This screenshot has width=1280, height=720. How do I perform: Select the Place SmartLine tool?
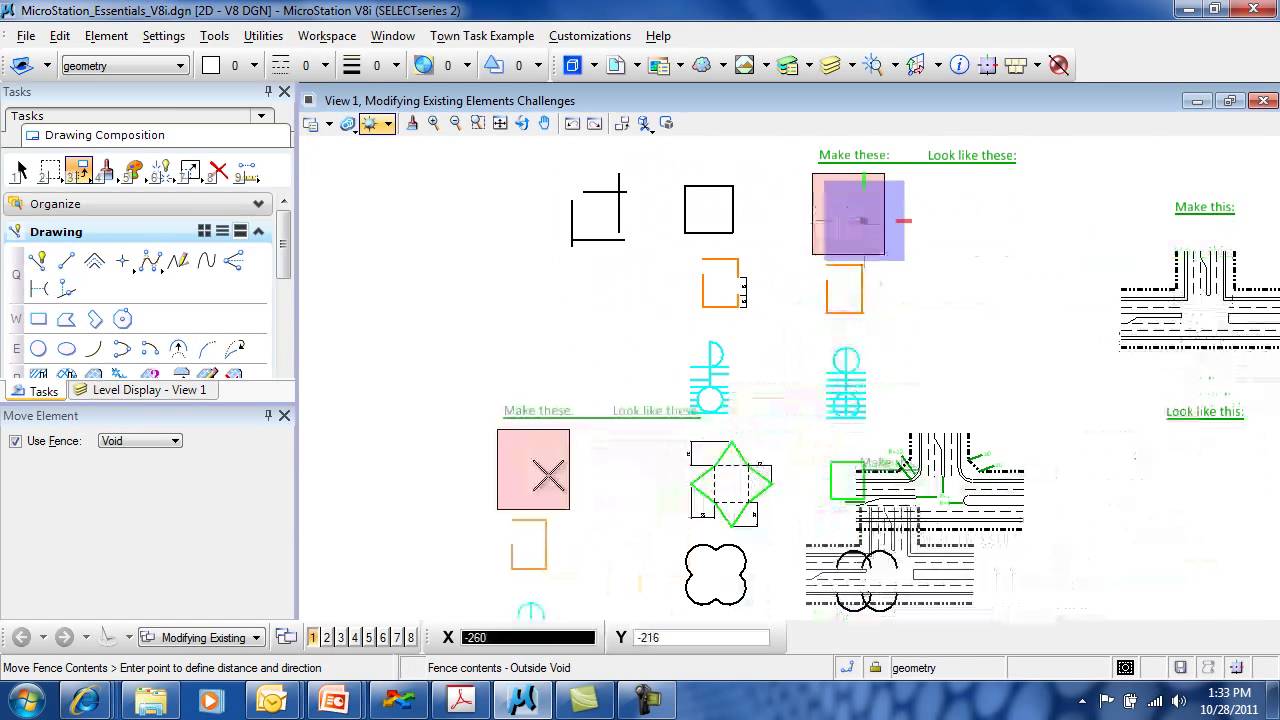click(x=38, y=261)
